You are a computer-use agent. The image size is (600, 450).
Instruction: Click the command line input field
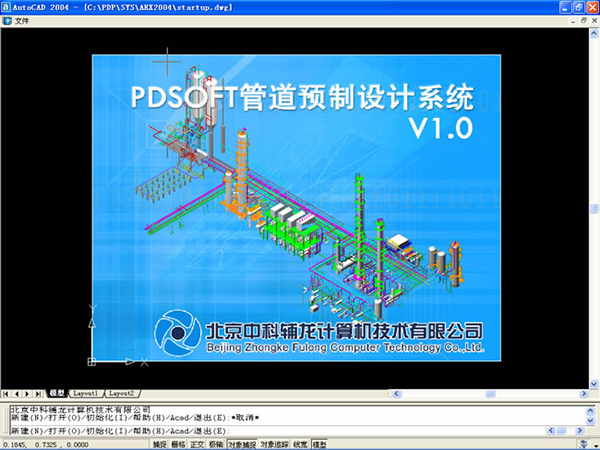coord(277,431)
